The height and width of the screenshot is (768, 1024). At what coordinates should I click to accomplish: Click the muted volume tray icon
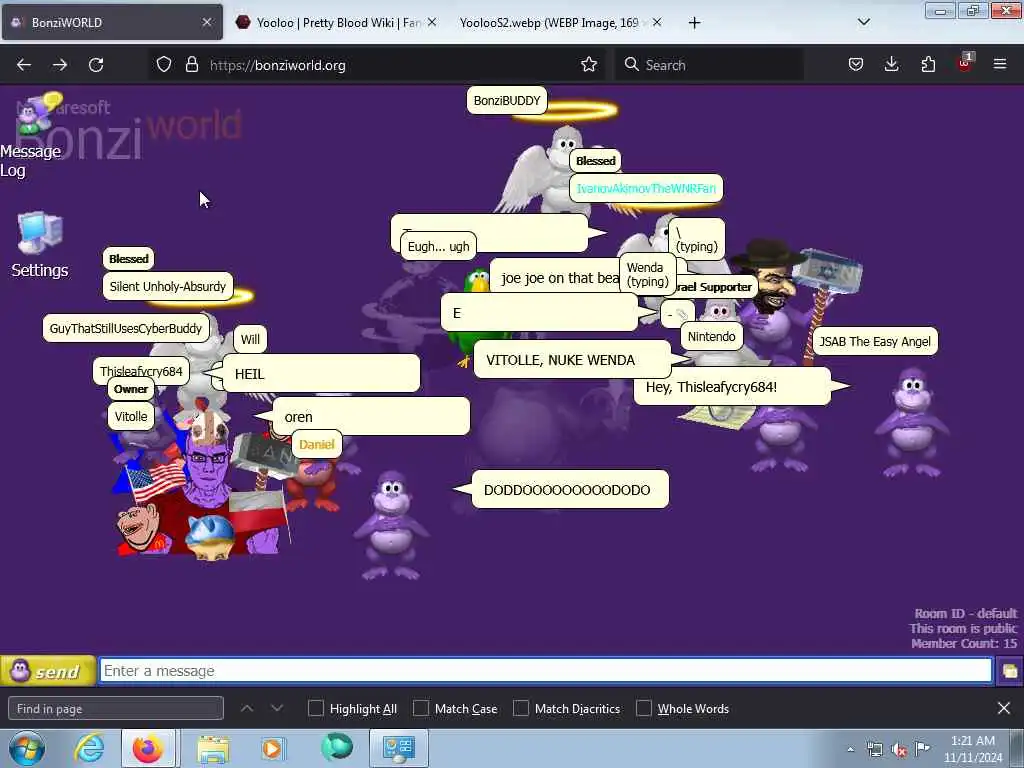click(899, 750)
